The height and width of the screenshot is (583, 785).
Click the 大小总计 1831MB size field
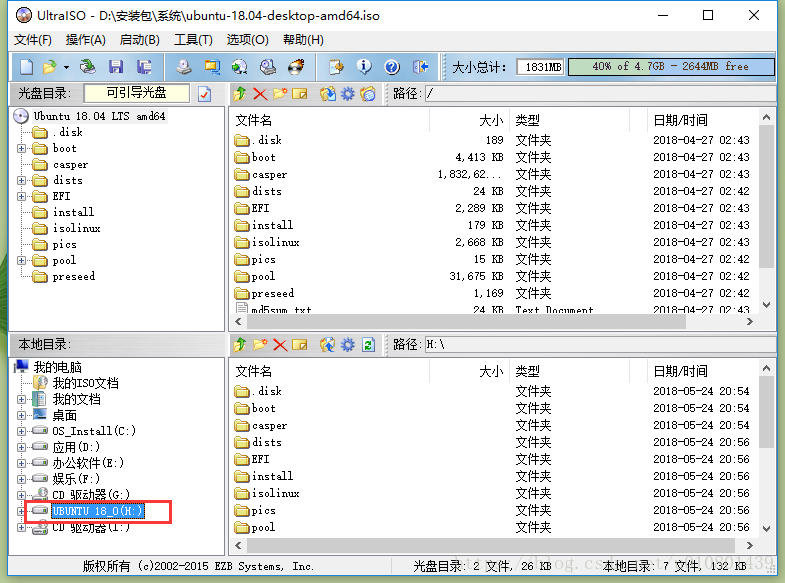pyautogui.click(x=541, y=67)
